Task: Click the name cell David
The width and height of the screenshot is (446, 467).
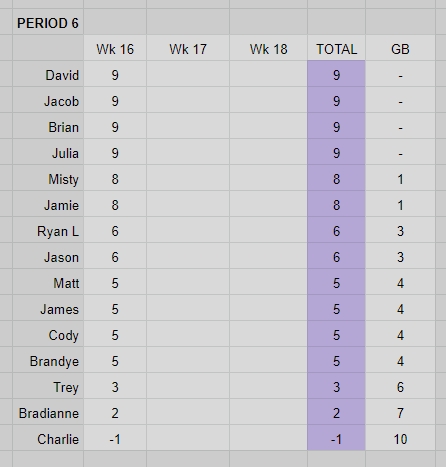Action: [x=48, y=74]
